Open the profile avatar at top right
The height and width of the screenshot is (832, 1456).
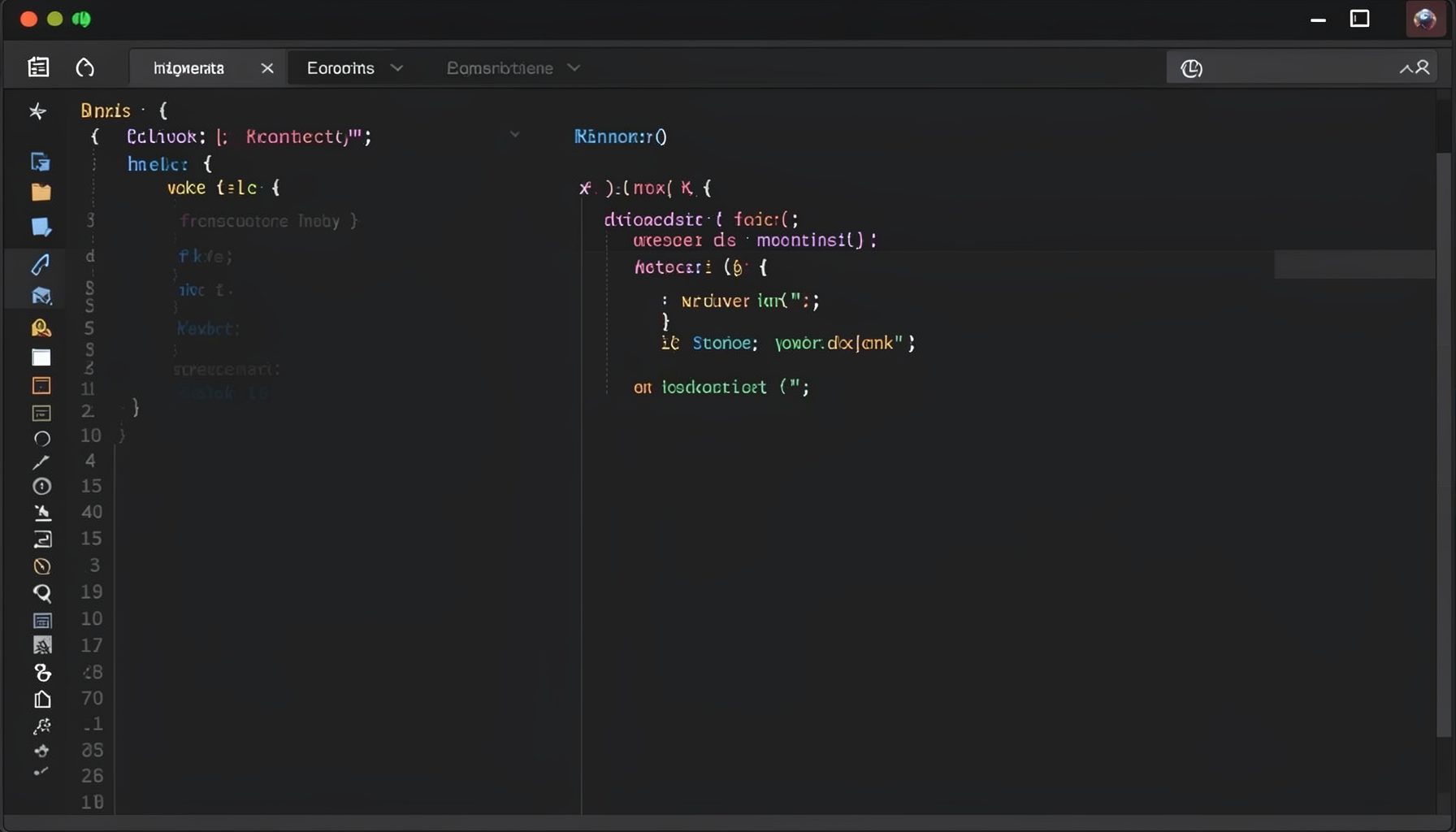point(1424,19)
